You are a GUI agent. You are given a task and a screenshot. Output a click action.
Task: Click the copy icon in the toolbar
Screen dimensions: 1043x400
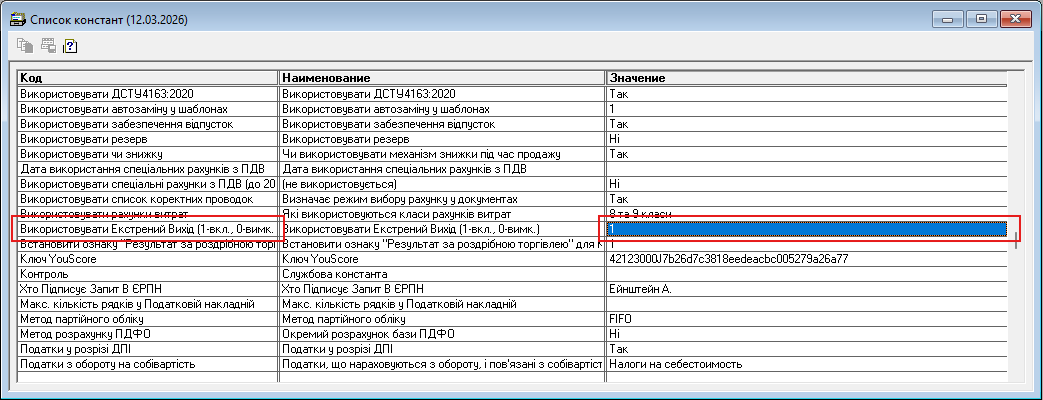pyautogui.click(x=25, y=45)
